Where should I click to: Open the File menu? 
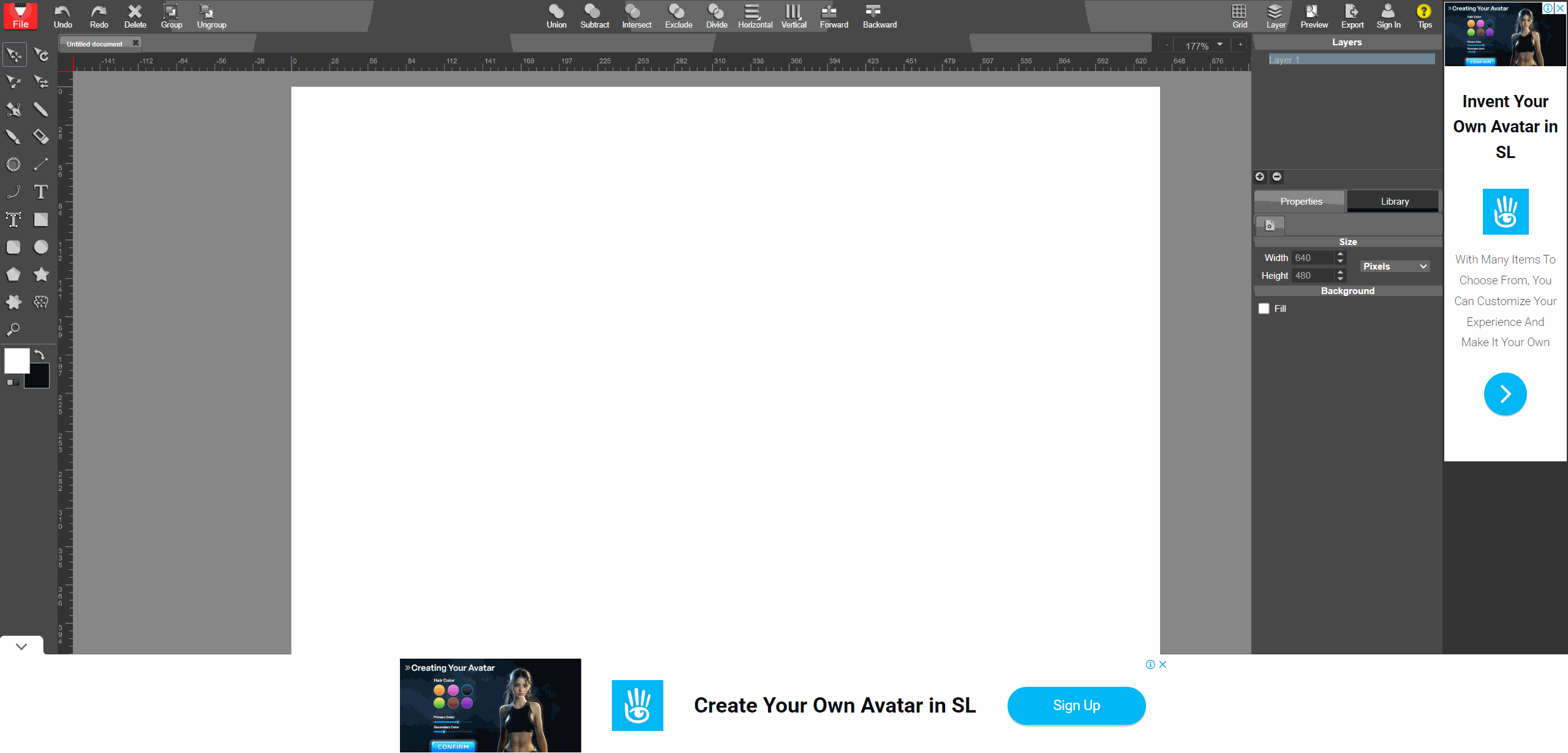pyautogui.click(x=20, y=17)
